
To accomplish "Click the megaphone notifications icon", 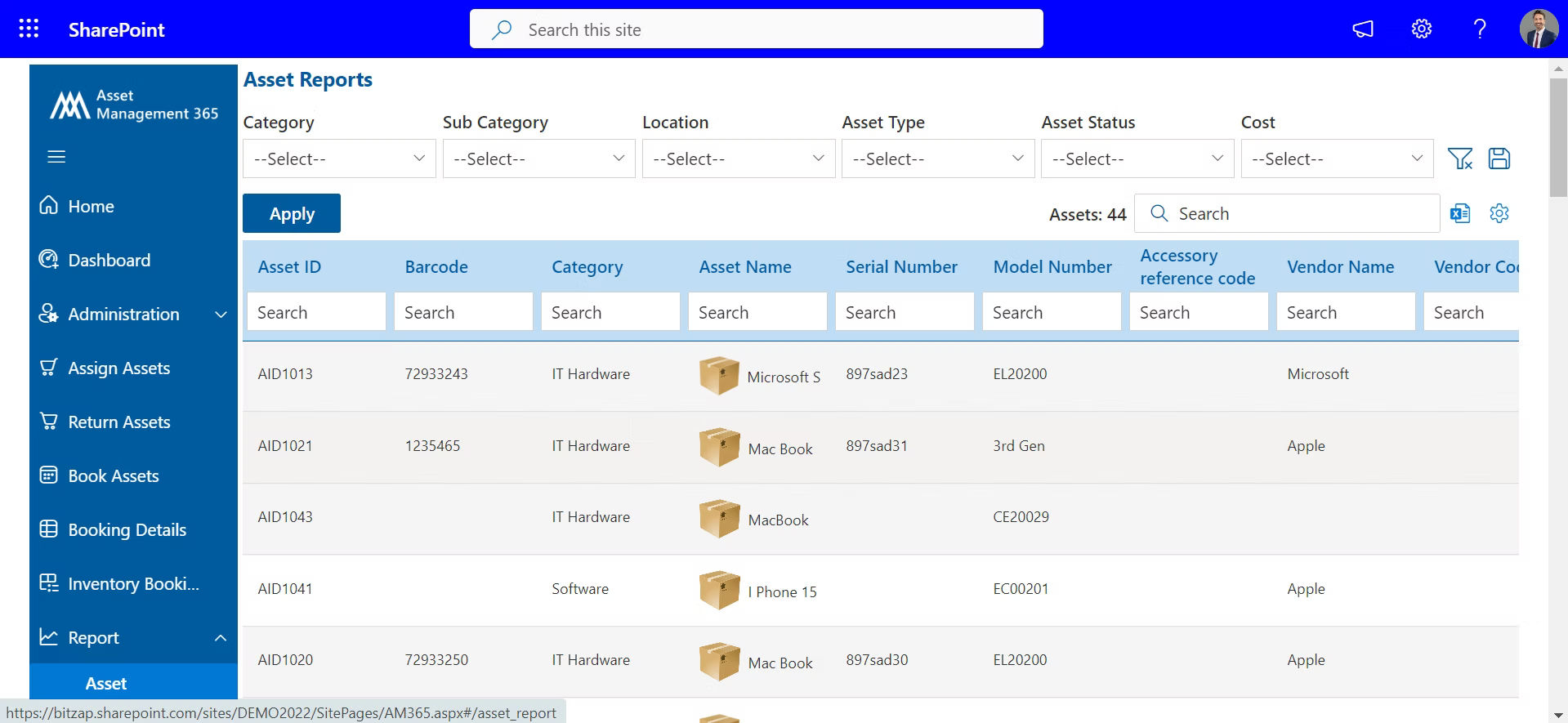I will coord(1362,29).
